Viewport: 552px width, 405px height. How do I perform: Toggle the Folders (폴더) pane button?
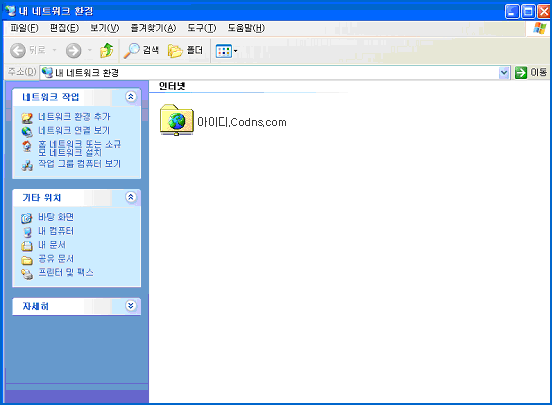point(185,51)
